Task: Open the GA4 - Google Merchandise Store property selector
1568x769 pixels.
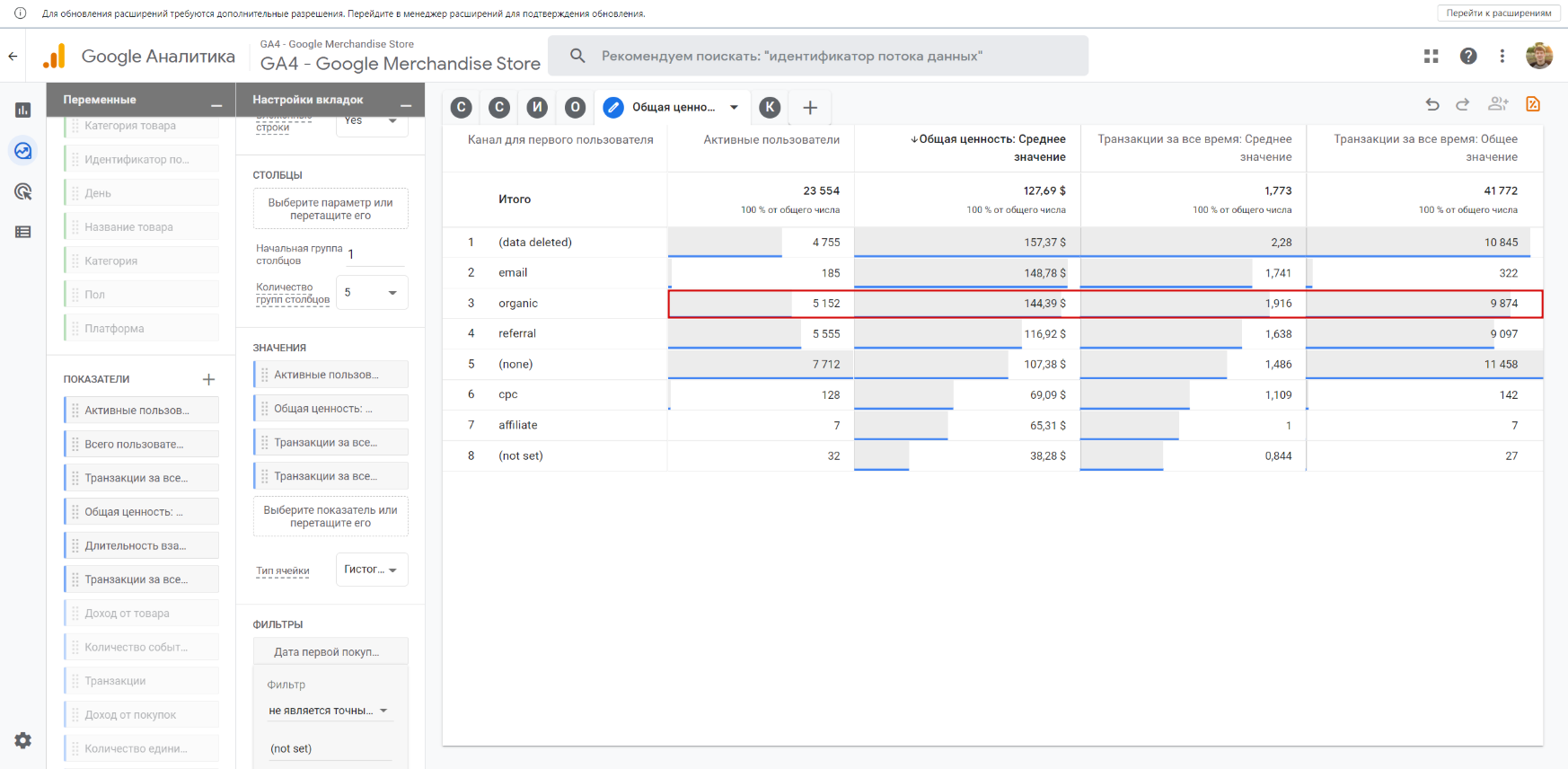Action: click(x=400, y=56)
